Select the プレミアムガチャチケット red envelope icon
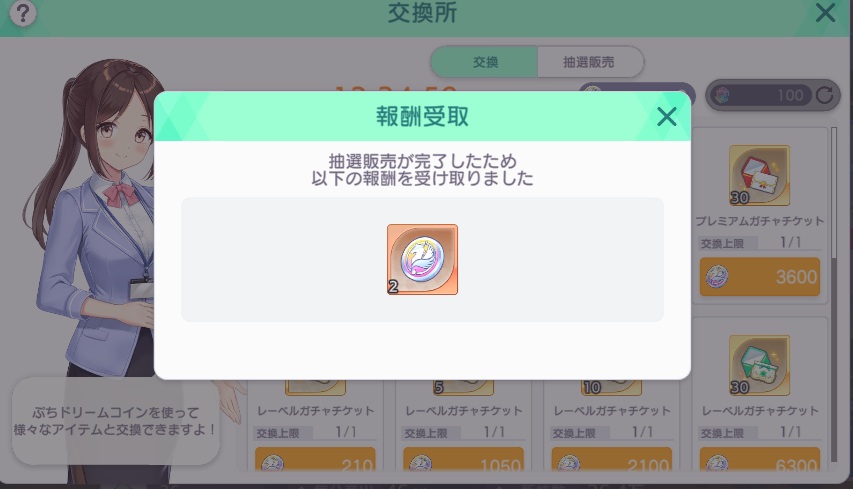This screenshot has width=853, height=489. click(759, 175)
